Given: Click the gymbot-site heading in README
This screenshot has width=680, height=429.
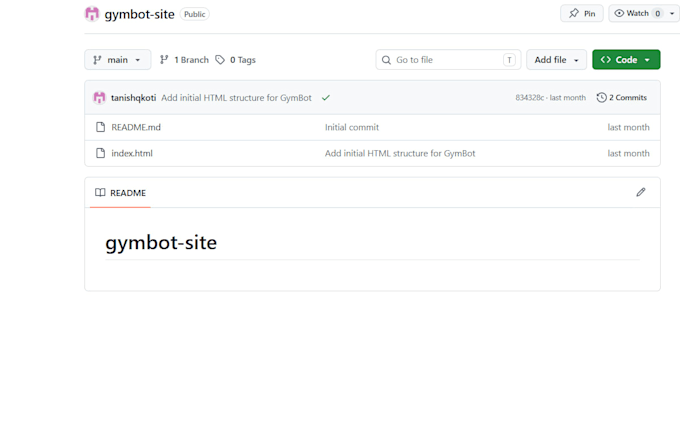Looking at the screenshot, I should pos(161,242).
